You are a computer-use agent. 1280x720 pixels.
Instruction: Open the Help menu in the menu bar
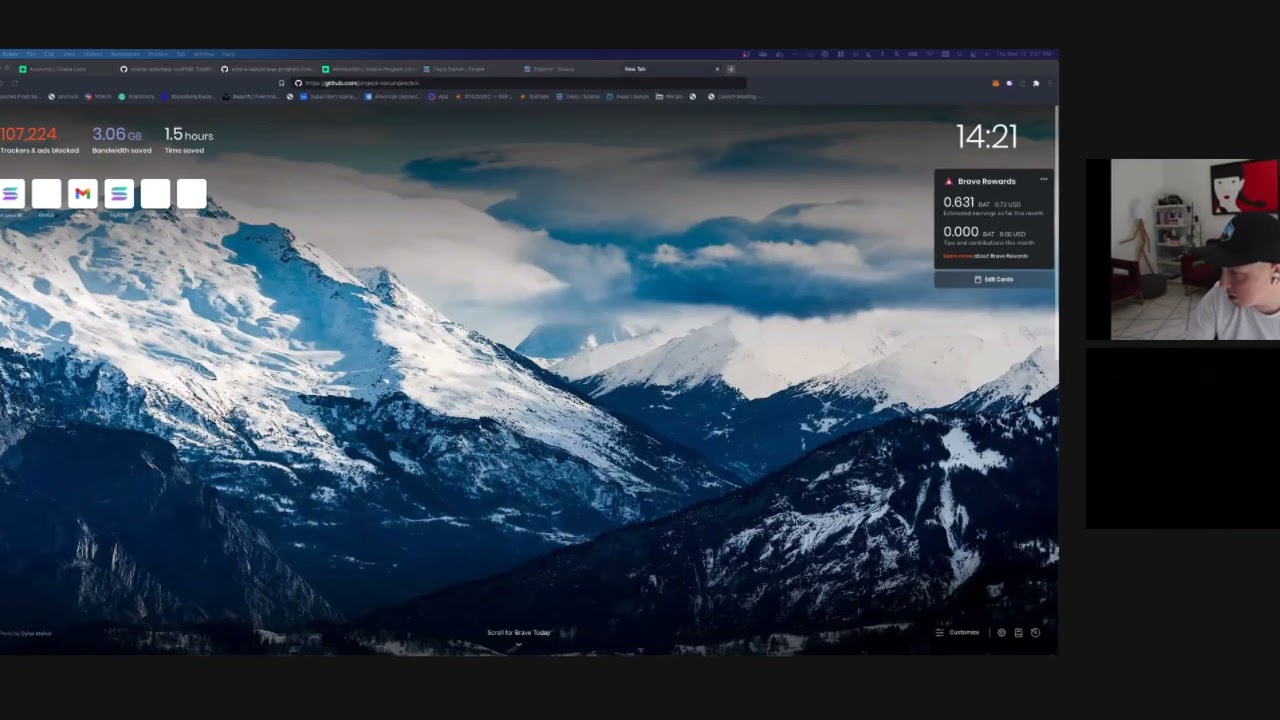click(228, 54)
